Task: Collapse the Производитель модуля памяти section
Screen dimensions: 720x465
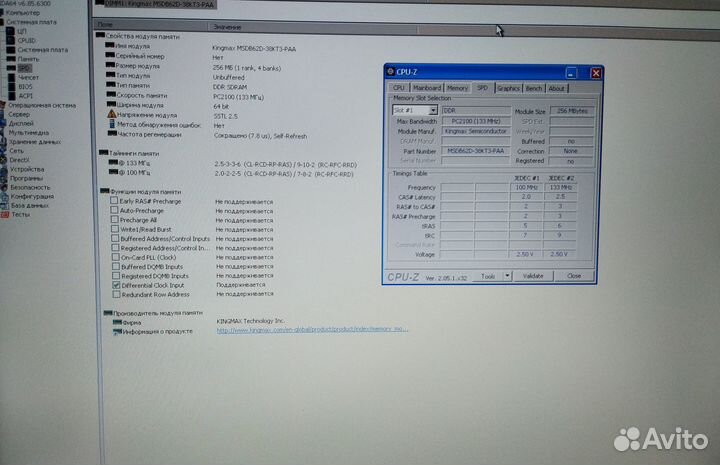Action: tap(108, 313)
